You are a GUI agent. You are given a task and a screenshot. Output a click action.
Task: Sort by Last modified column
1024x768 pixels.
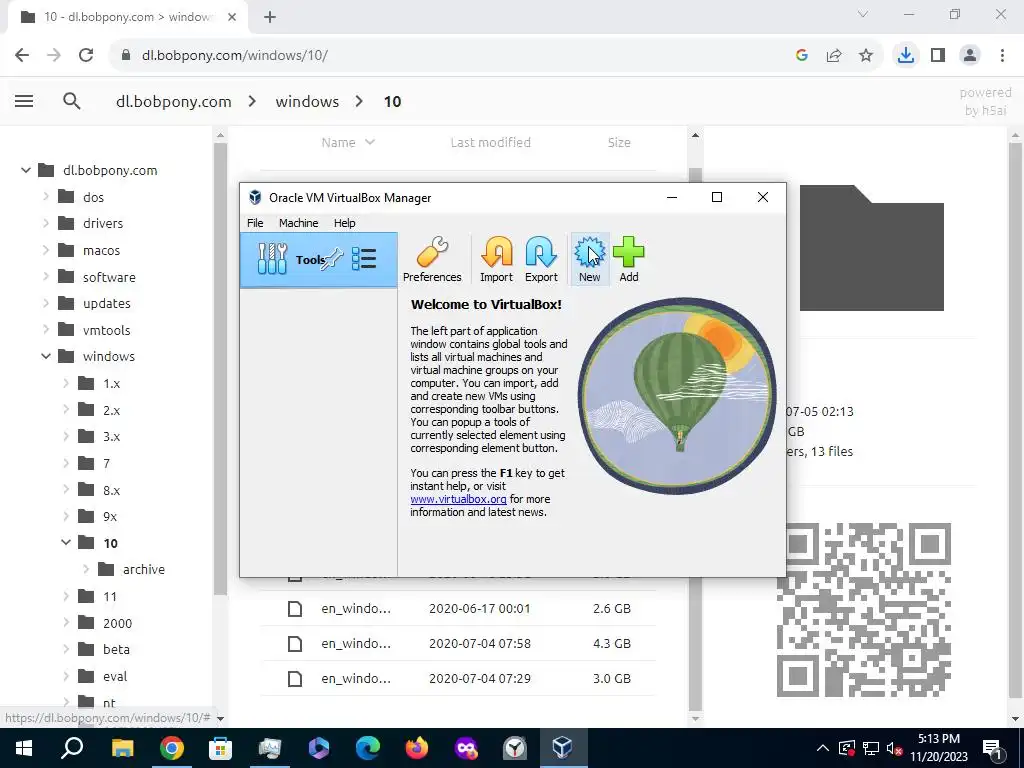[490, 142]
